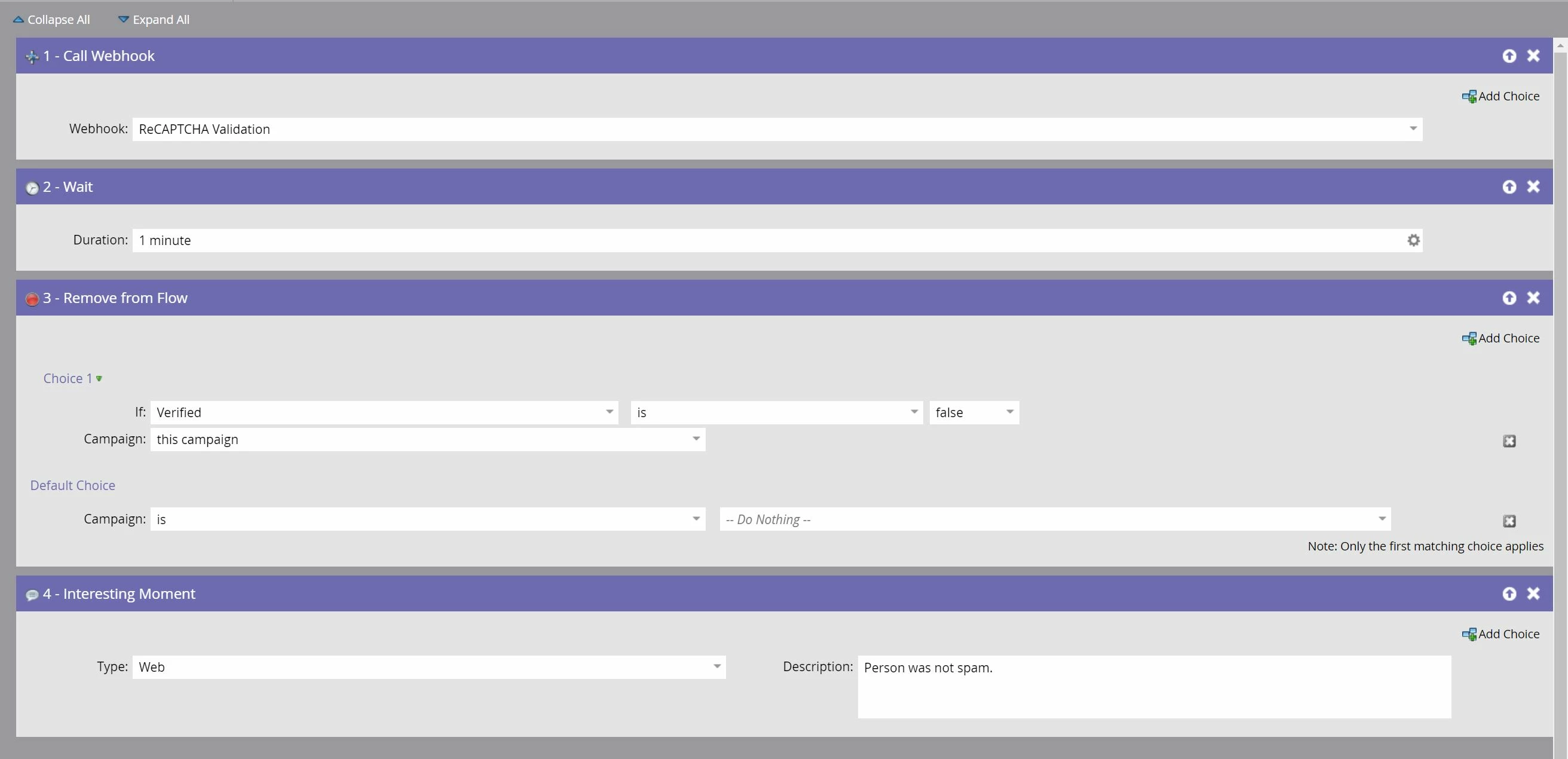The width and height of the screenshot is (1568, 759).
Task: Move Remove from Flow step up
Action: point(1509,298)
